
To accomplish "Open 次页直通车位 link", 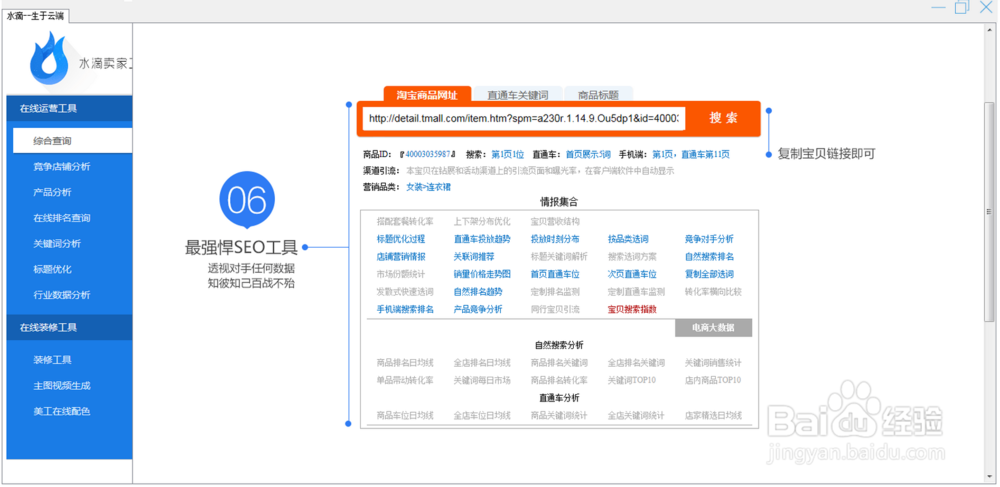I will point(632,274).
